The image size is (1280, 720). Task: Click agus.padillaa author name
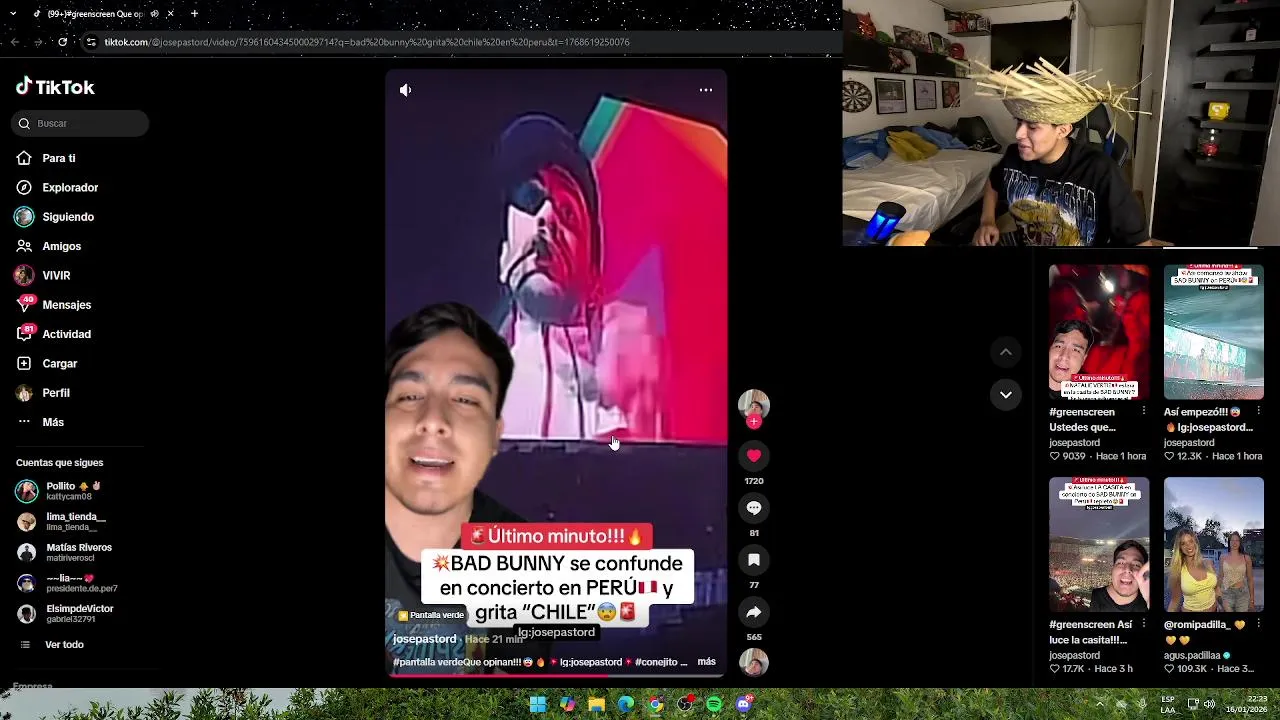pyautogui.click(x=1192, y=655)
